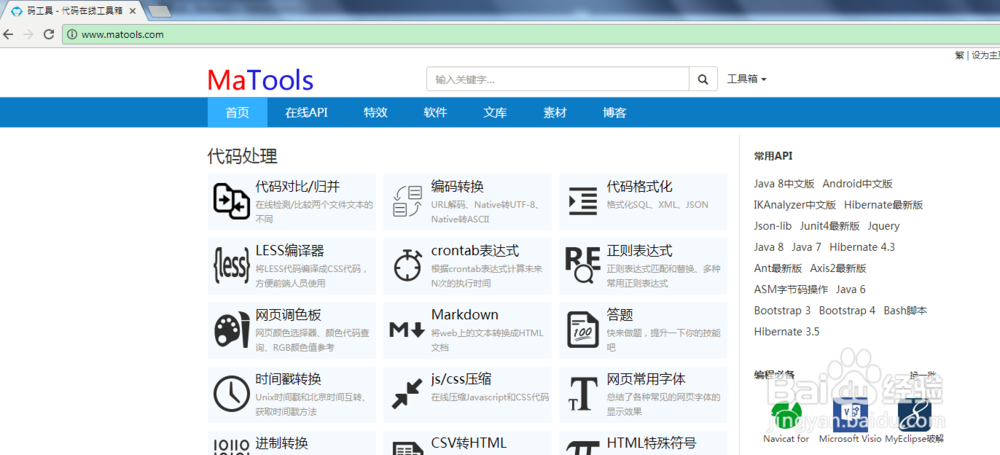Expand the 工具箱 dropdown
The image size is (1000, 455).
pos(747,79)
